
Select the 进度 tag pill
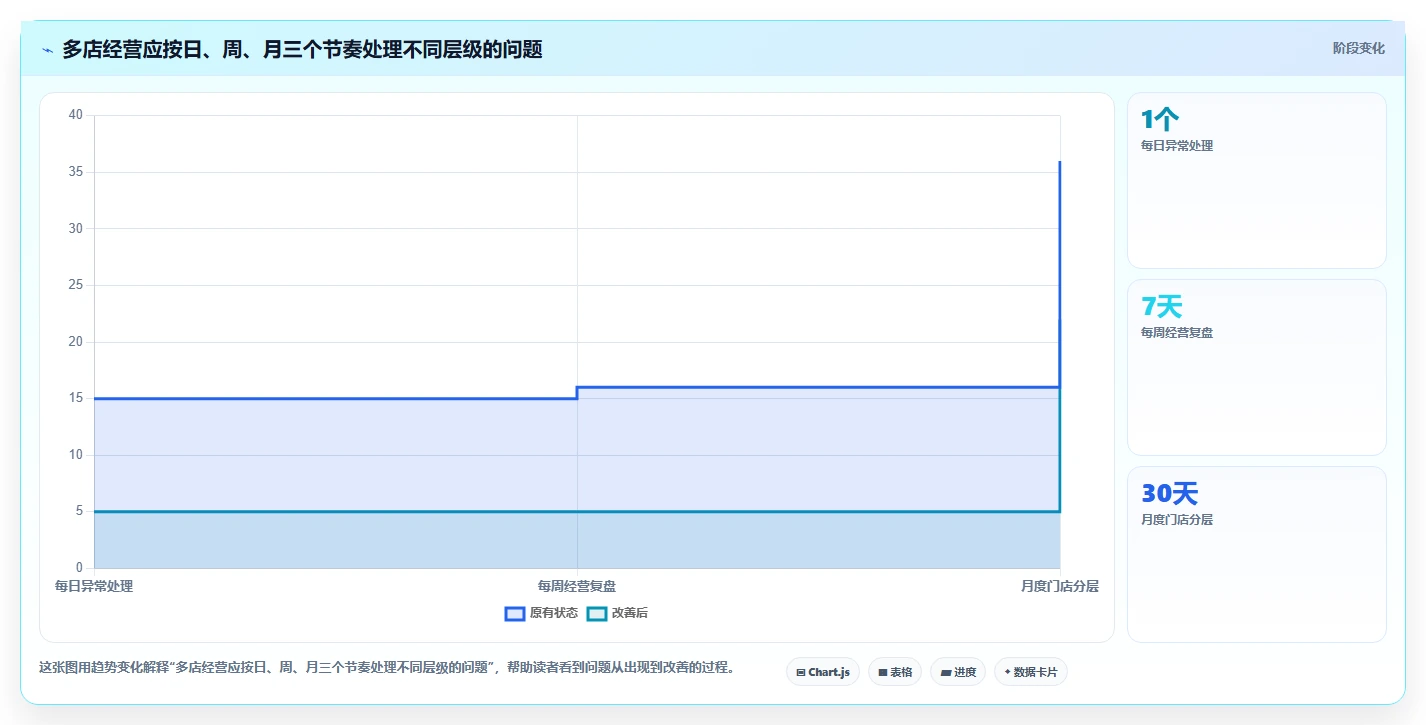click(x=958, y=672)
